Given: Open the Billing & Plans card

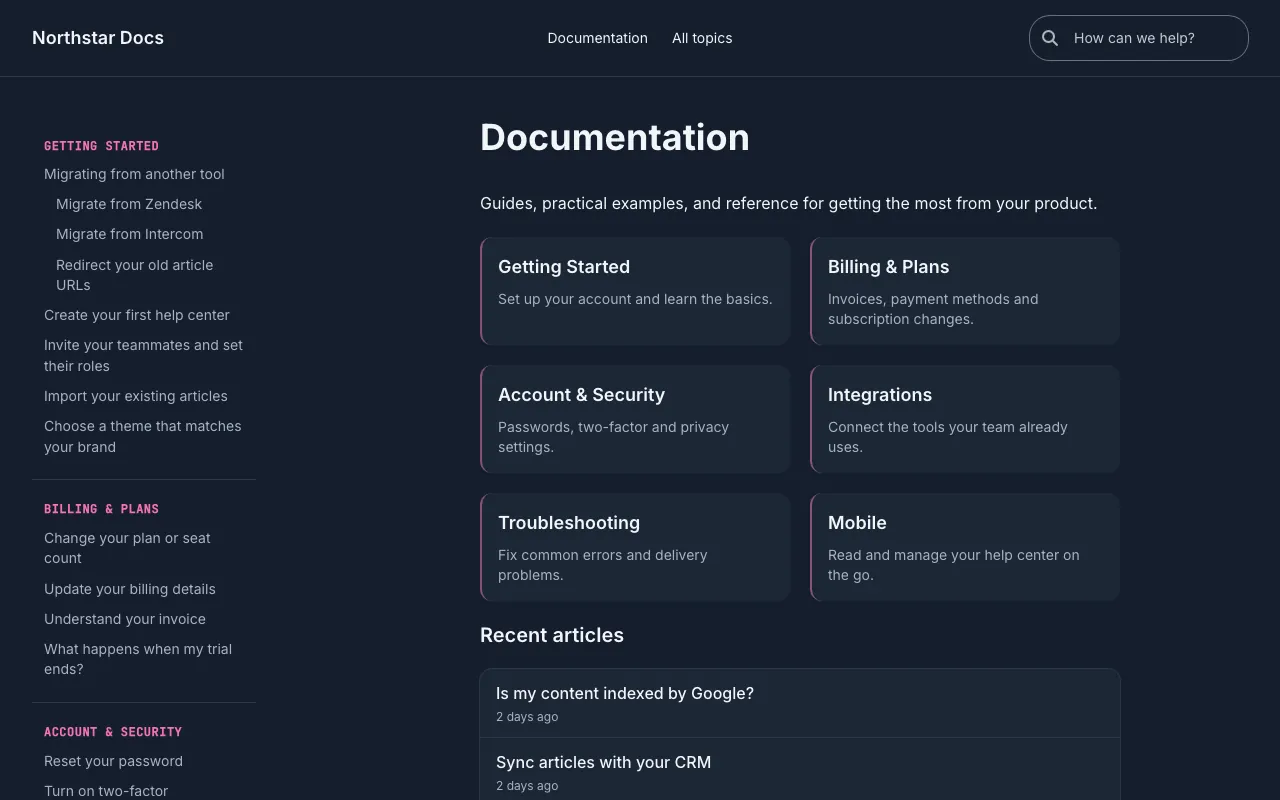Looking at the screenshot, I should pyautogui.click(x=965, y=291).
